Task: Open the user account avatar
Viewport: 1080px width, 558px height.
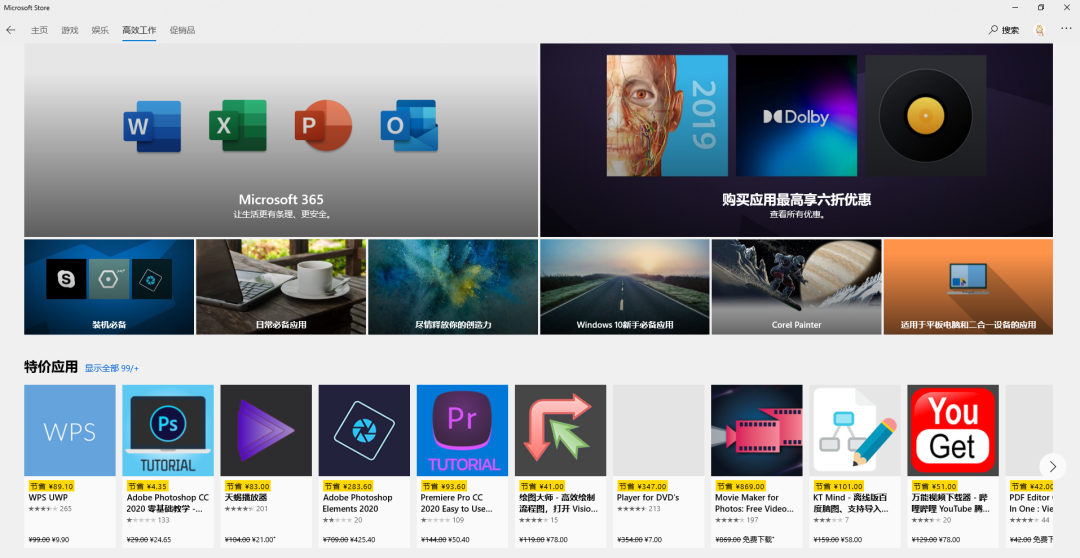Action: coord(1039,30)
